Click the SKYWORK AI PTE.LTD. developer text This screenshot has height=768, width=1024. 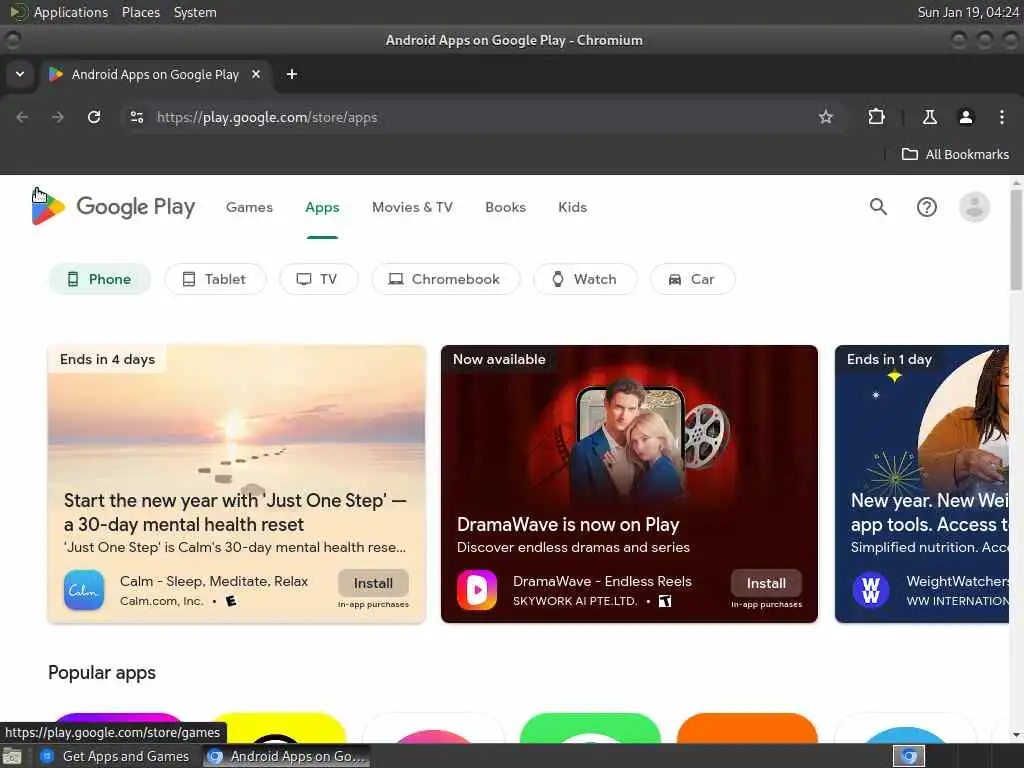tap(575, 601)
